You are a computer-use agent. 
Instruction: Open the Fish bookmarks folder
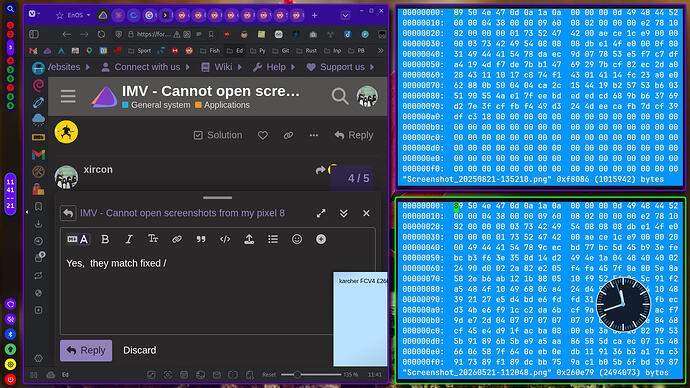[210, 51]
